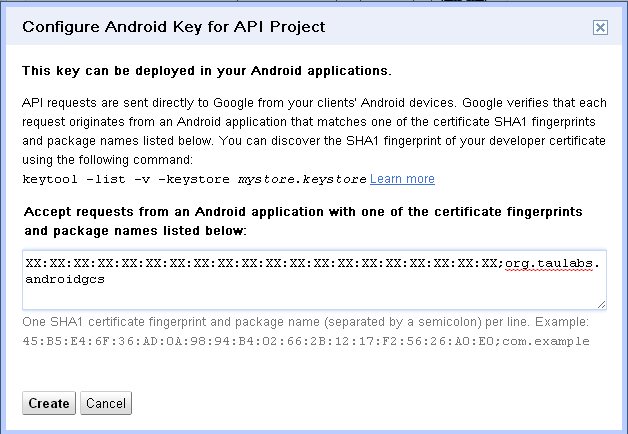Click the 'API requests are sent directly' paragraph
The height and width of the screenshot is (434, 628).
tap(314, 131)
